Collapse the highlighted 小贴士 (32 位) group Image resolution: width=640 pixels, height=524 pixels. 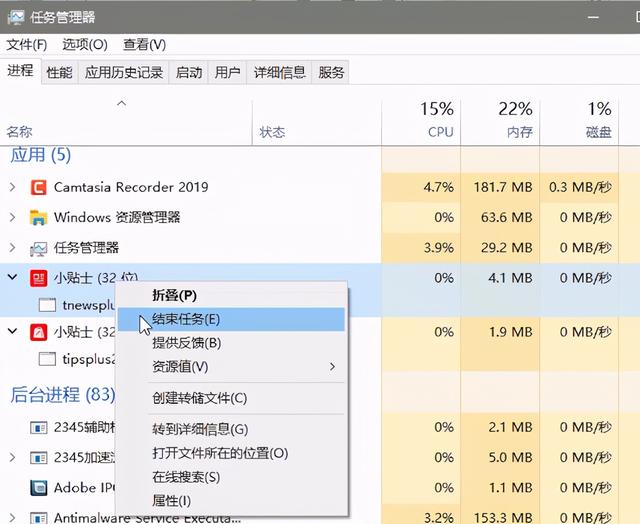coord(13,277)
